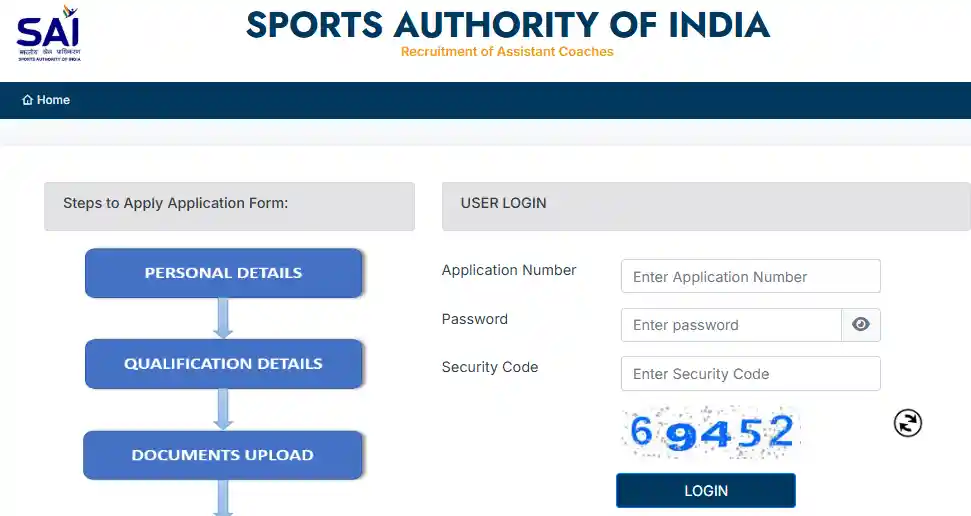Click the Home house icon

pos(28,100)
